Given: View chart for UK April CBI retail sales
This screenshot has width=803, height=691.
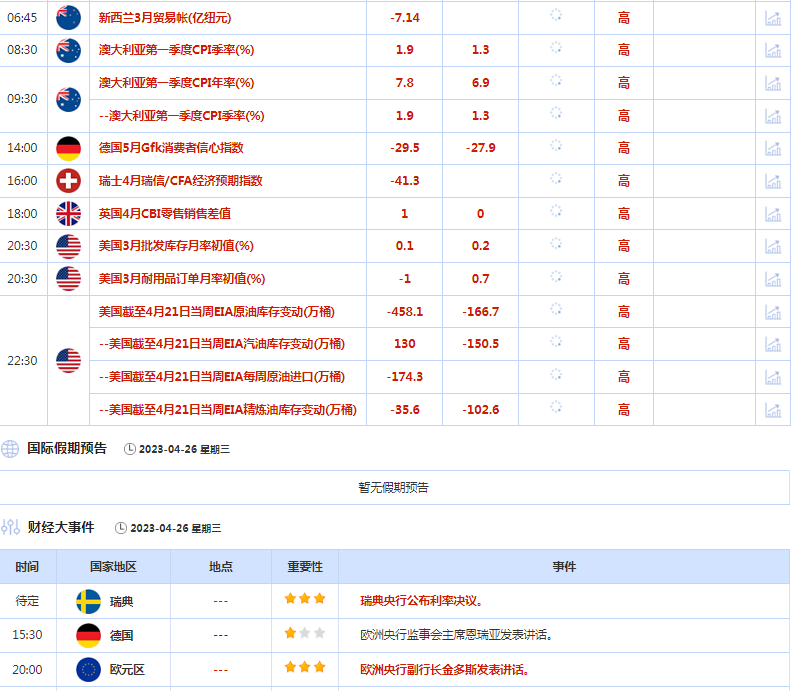Looking at the screenshot, I should pyautogui.click(x=772, y=214).
